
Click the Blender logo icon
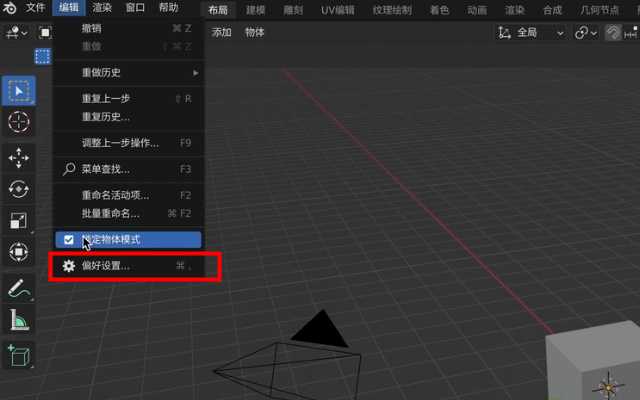click(9, 8)
